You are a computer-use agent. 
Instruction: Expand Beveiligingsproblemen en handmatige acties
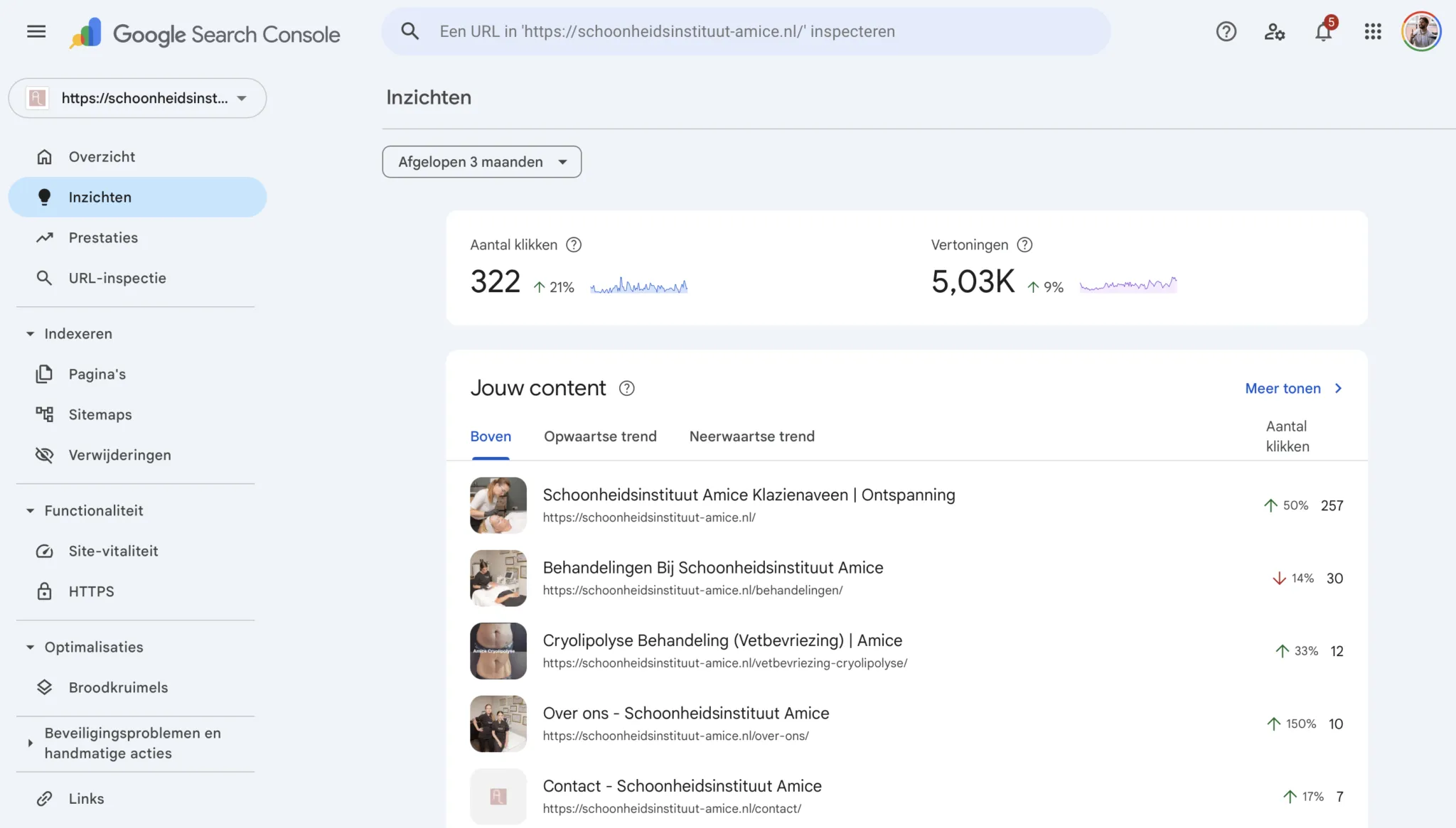pyautogui.click(x=31, y=743)
